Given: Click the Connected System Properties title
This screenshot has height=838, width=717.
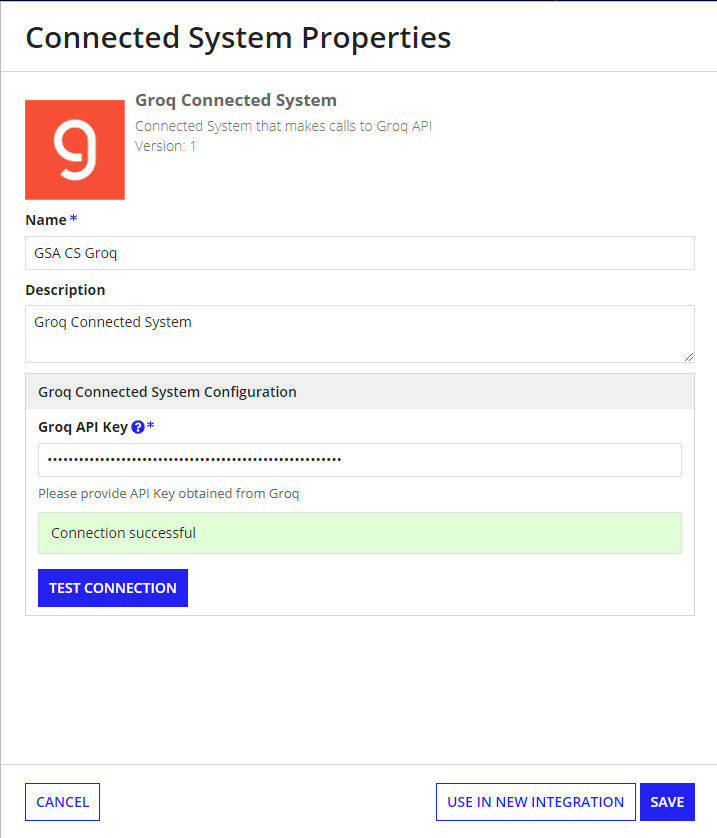Looking at the screenshot, I should click(x=238, y=38).
